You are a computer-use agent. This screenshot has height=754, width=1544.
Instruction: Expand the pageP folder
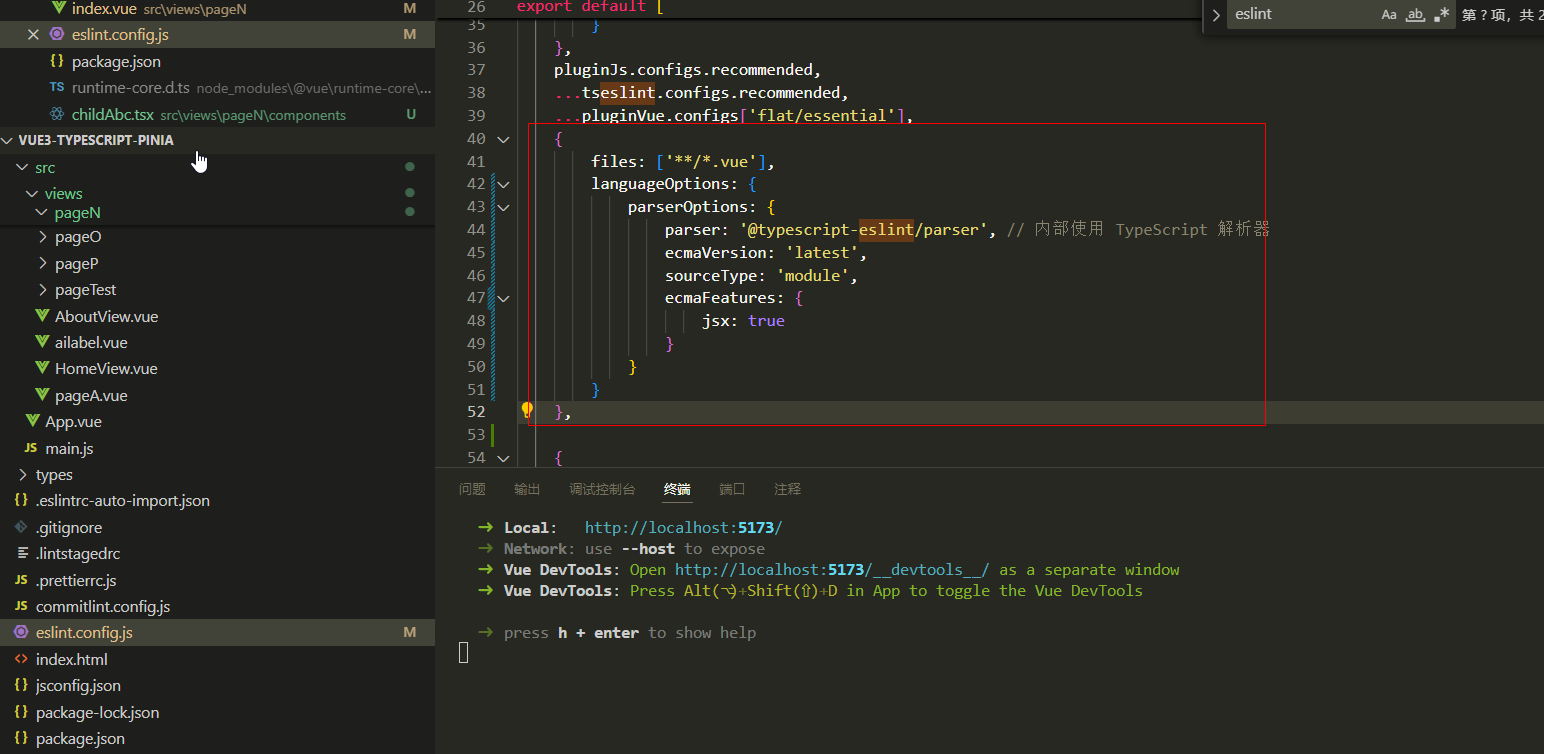click(42, 264)
